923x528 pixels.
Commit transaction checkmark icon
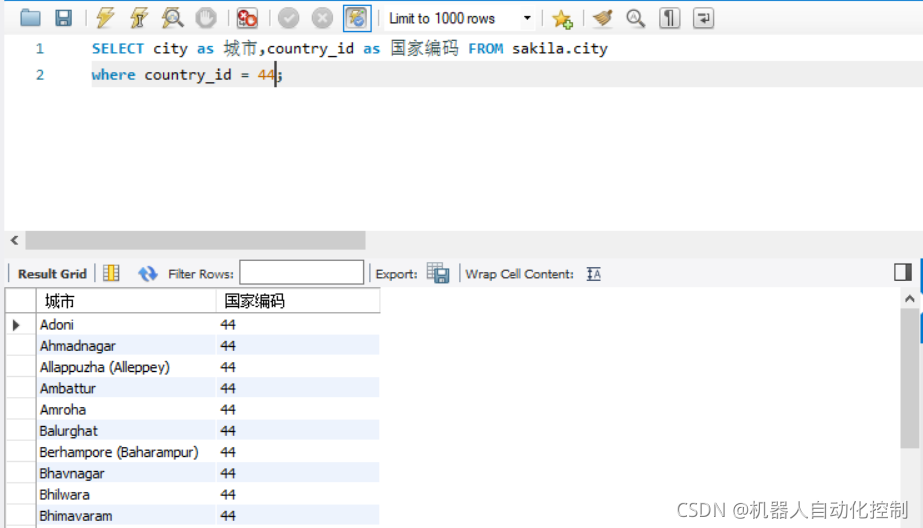point(288,18)
